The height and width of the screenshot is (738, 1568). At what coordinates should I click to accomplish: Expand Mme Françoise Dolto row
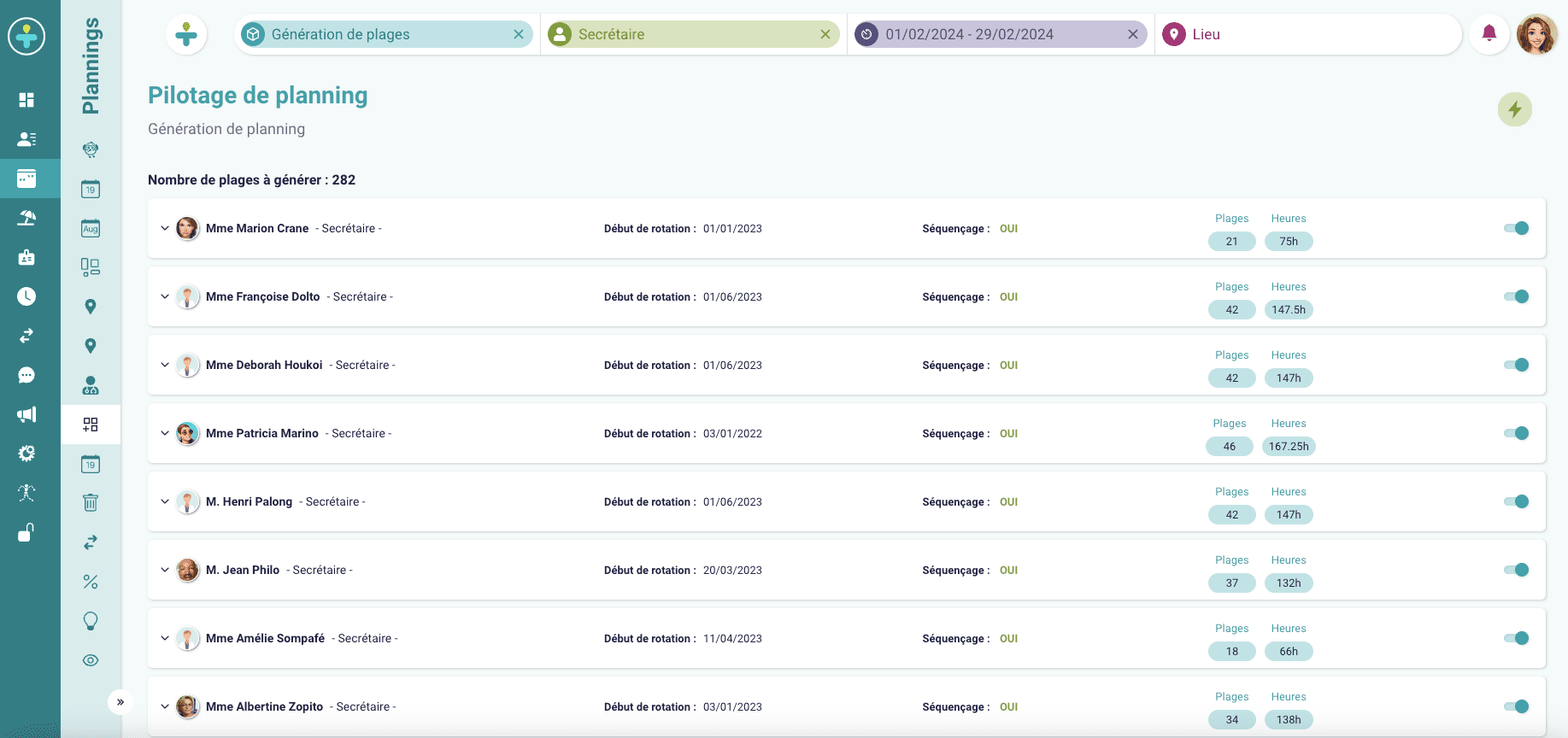[x=165, y=296]
